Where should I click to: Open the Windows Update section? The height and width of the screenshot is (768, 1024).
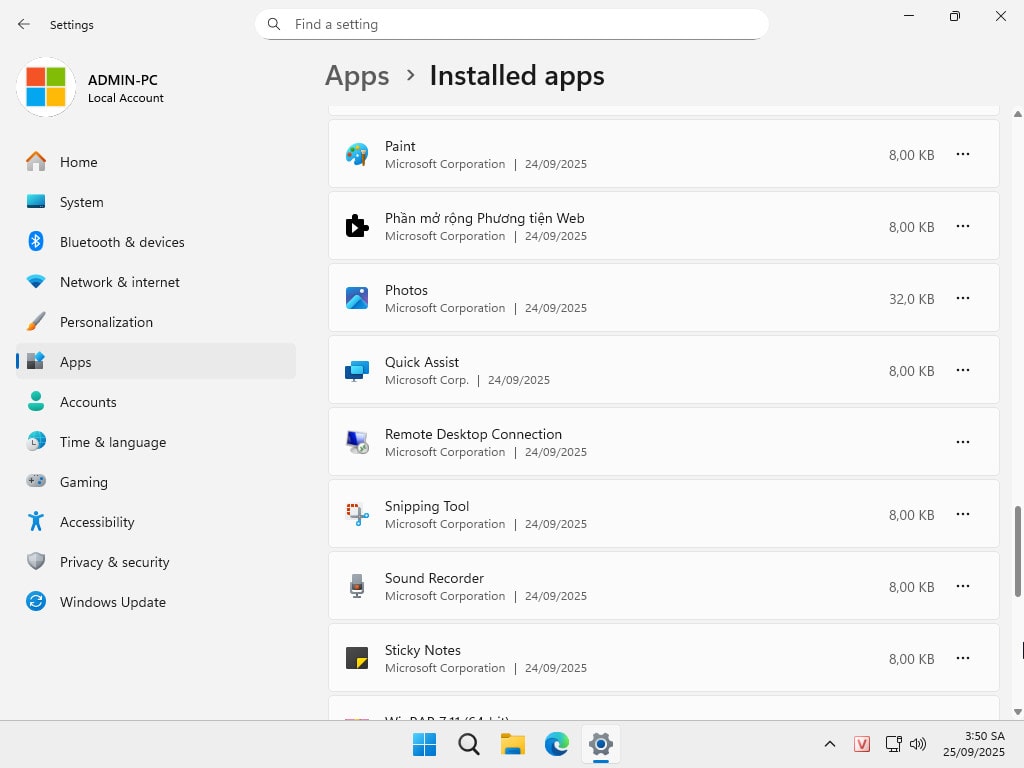click(112, 602)
